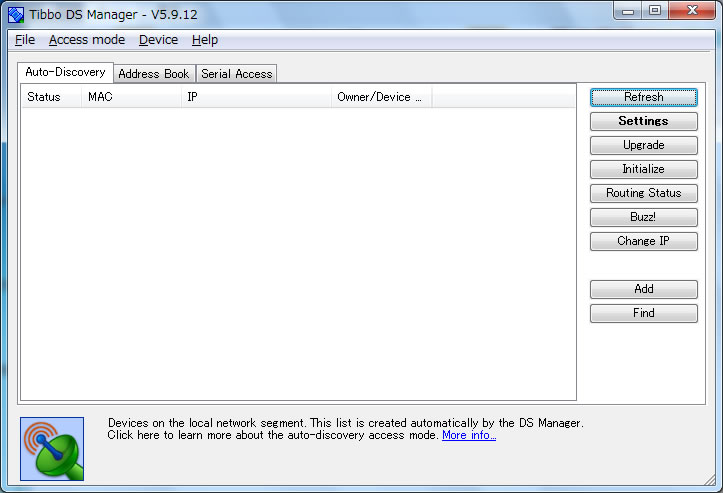The width and height of the screenshot is (723, 493).
Task: Click the Change IP button
Action: pos(644,241)
